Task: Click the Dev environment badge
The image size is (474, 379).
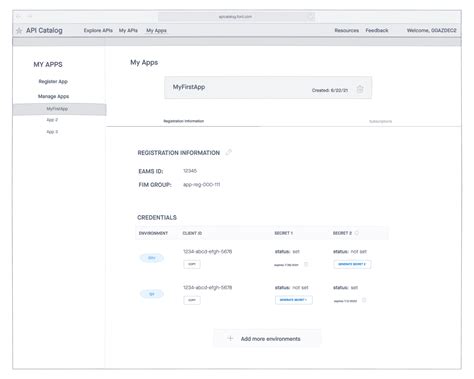Action: [152, 258]
